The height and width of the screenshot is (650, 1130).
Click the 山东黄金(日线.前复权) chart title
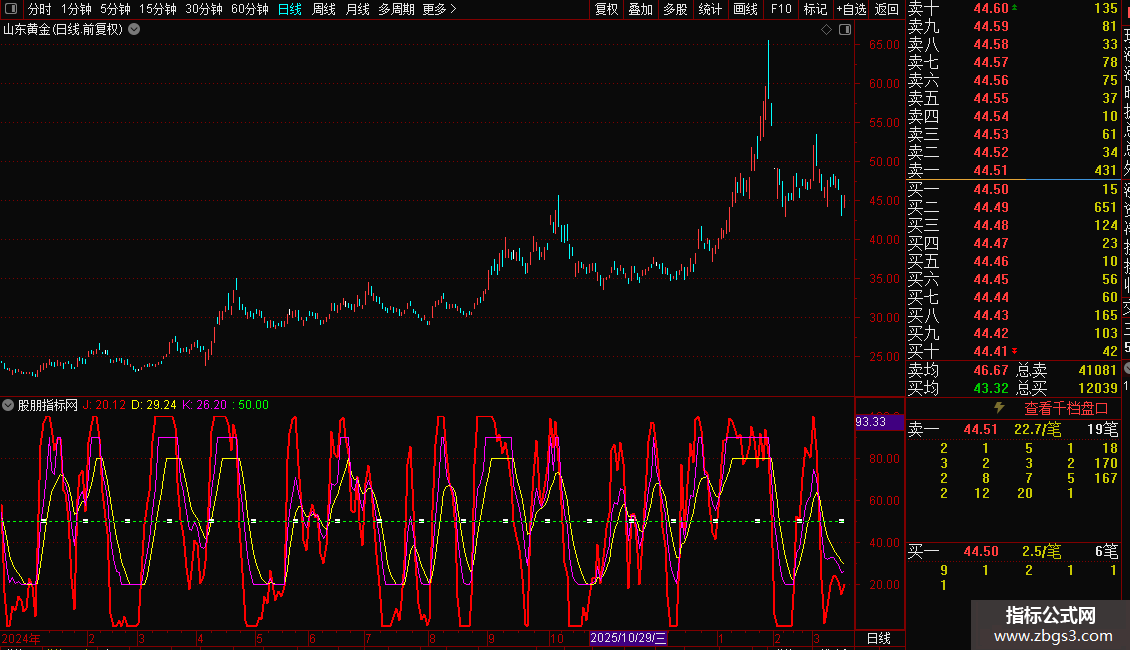click(x=63, y=30)
